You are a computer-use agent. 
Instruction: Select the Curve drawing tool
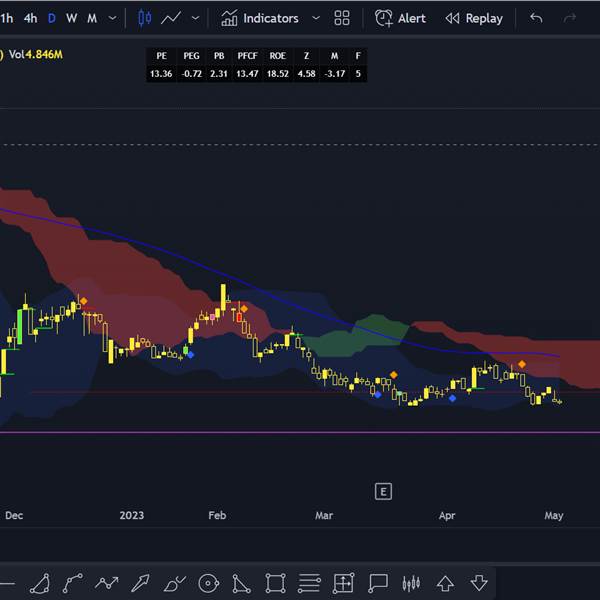tap(73, 583)
